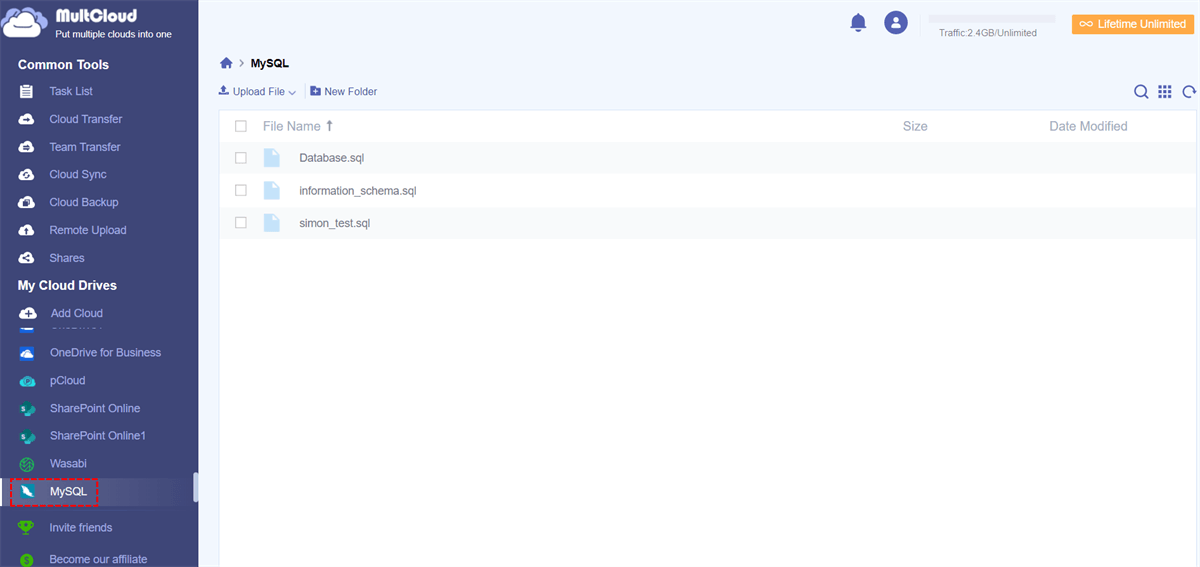1200x567 pixels.
Task: Click the Lifetime Unlimited button
Action: pos(1132,24)
